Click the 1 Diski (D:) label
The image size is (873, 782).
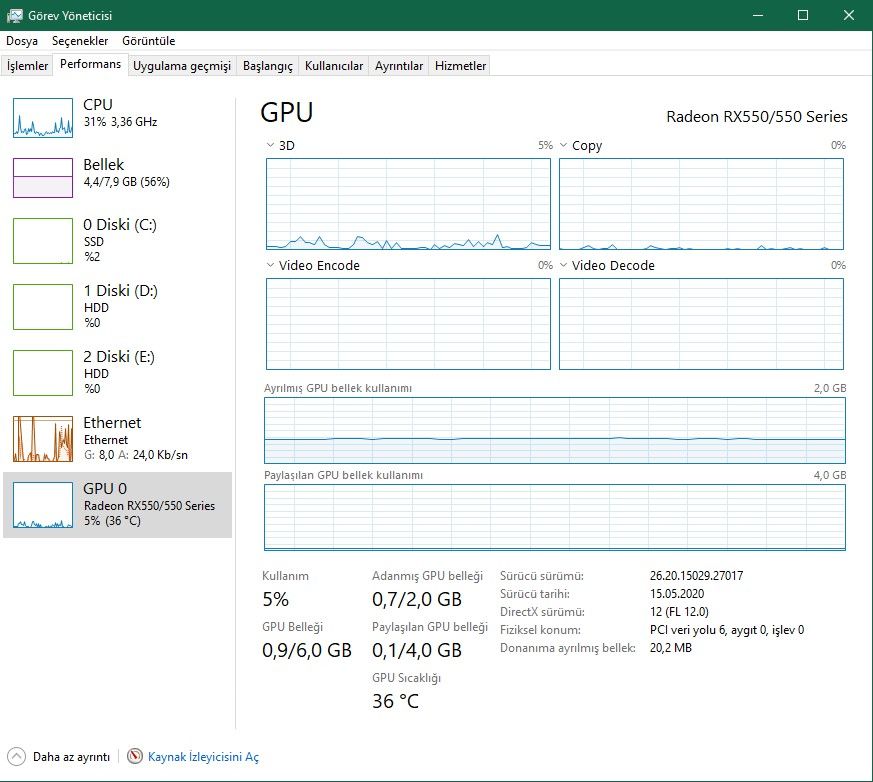click(120, 291)
